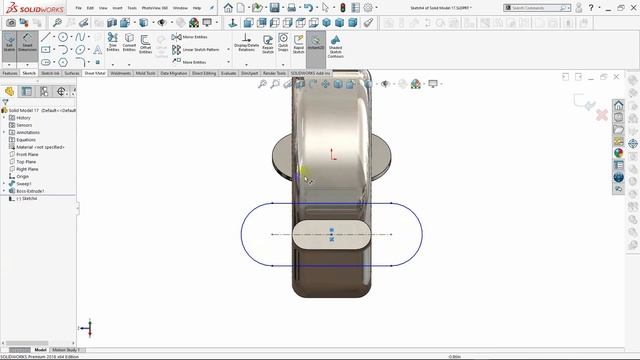The image size is (640, 360).
Task: Select the Circle sketch tool
Action: (63, 38)
